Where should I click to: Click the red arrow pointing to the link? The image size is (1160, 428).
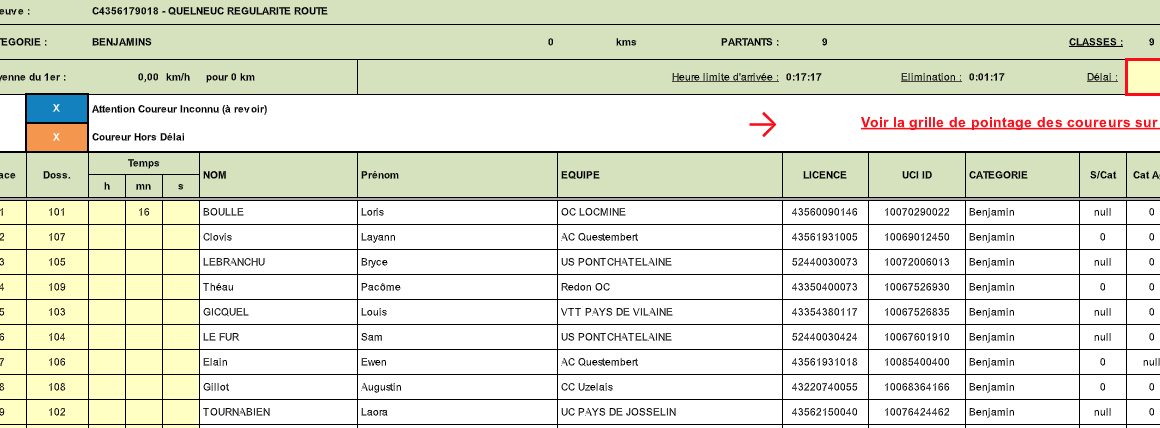coord(763,124)
